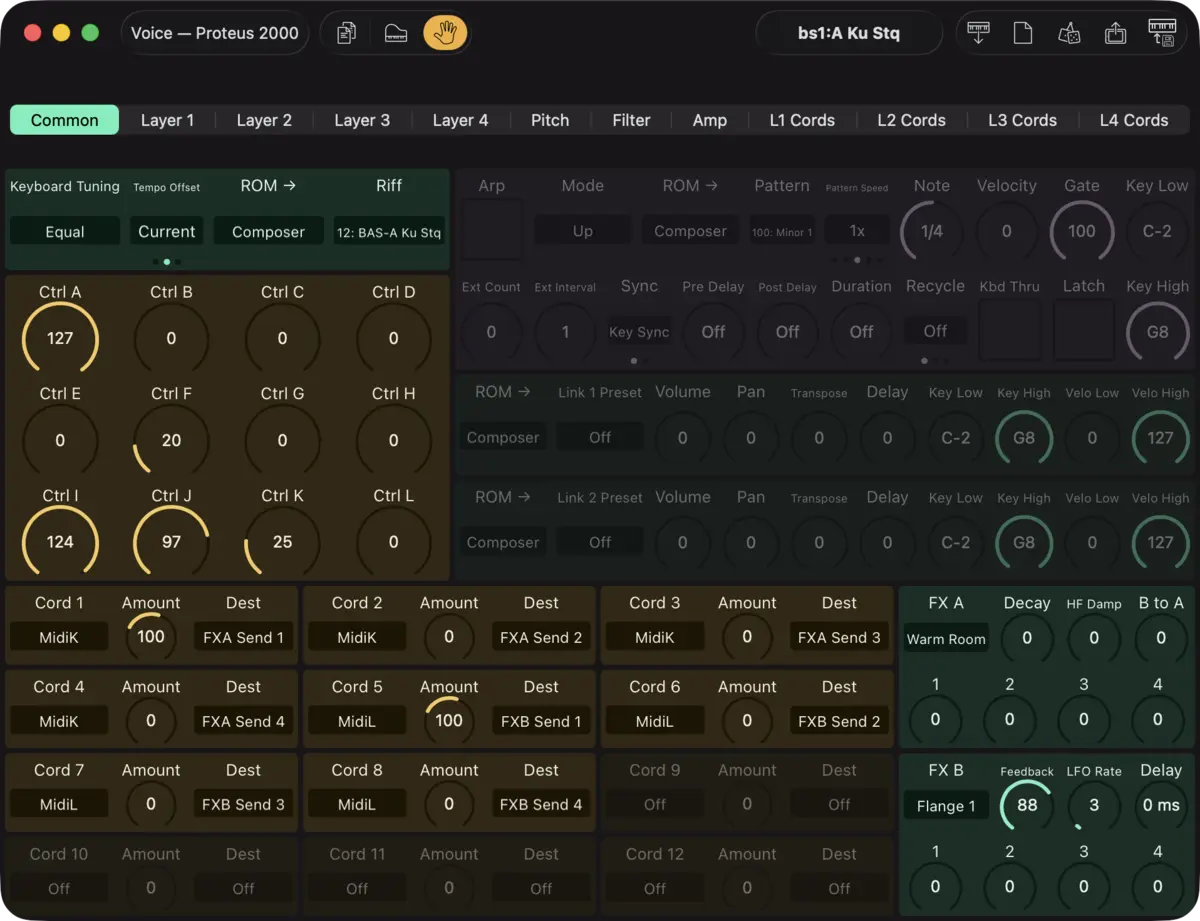1200x921 pixels.
Task: Switch to the Filter tab
Action: [631, 120]
